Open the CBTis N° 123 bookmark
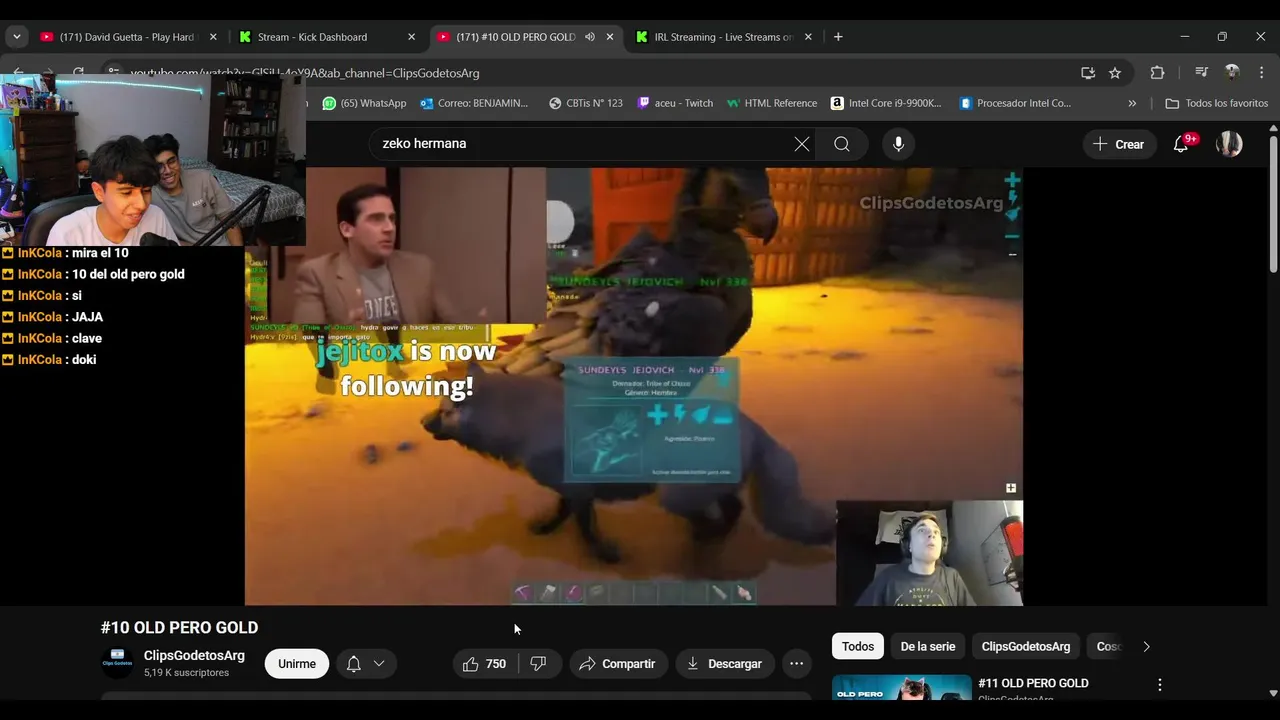Viewport: 1280px width, 720px height. point(586,103)
